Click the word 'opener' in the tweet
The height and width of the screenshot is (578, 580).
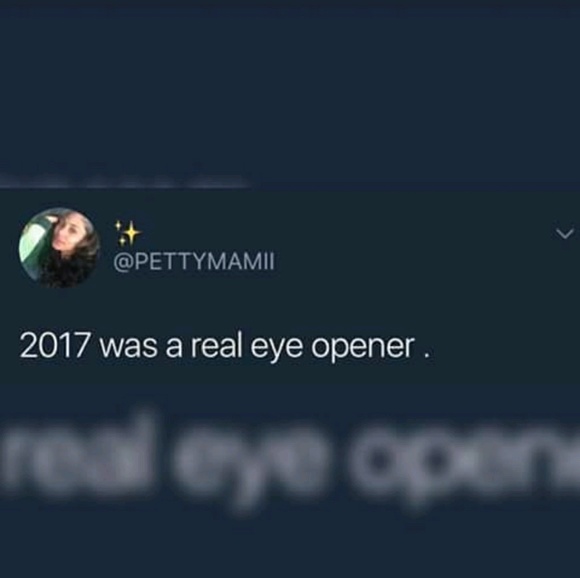pos(363,349)
